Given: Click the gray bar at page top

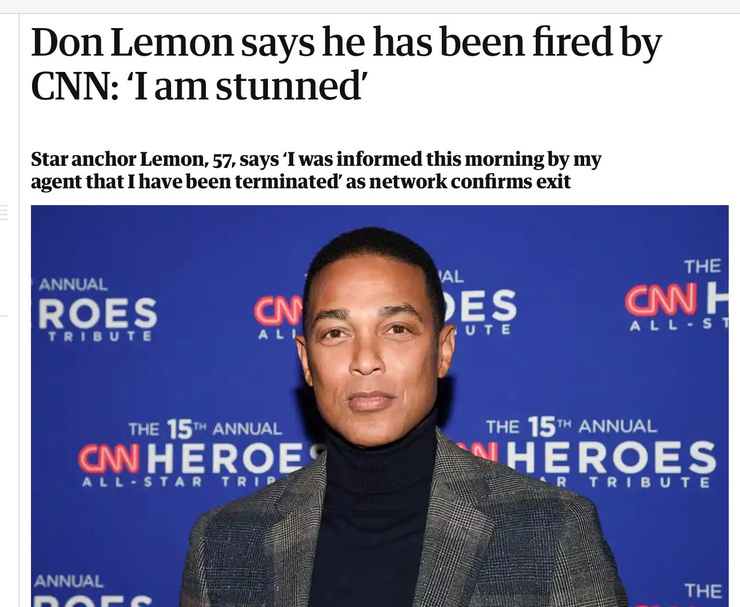Looking at the screenshot, I should click(x=370, y=7).
